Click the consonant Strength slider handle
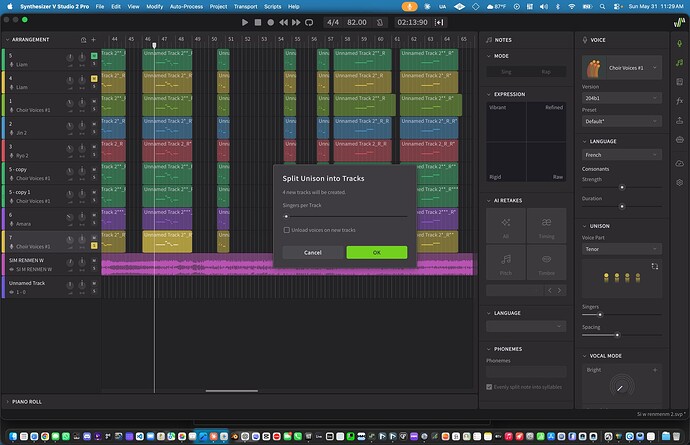690x445 pixels. 622,188
